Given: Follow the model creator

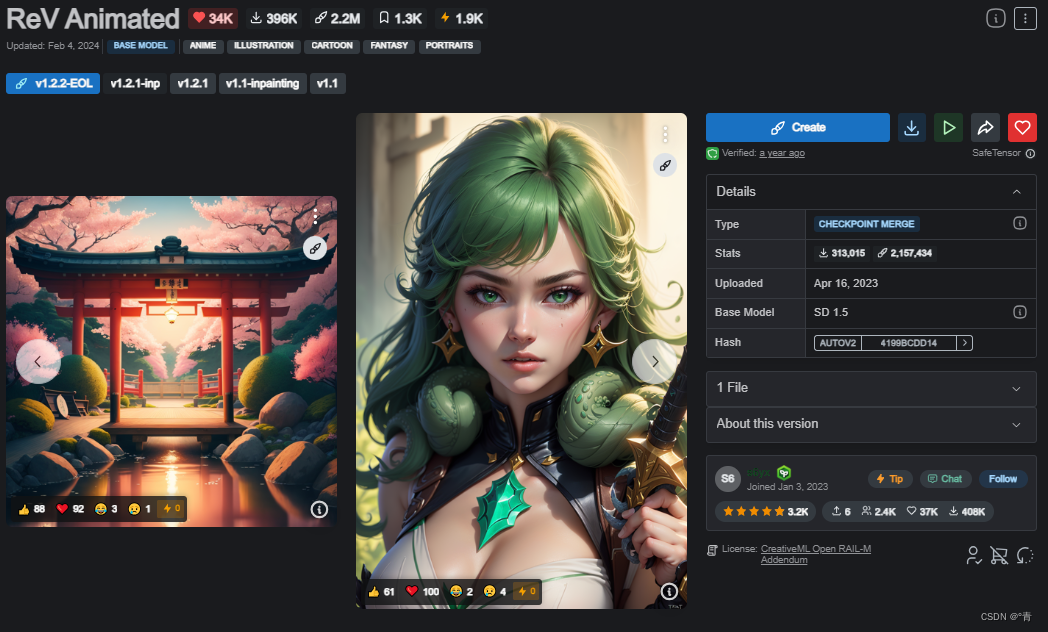Looking at the screenshot, I should (x=1003, y=478).
